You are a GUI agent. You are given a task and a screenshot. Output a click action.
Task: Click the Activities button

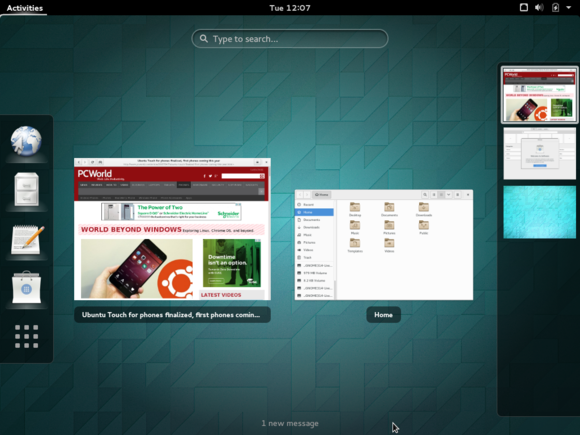24,8
